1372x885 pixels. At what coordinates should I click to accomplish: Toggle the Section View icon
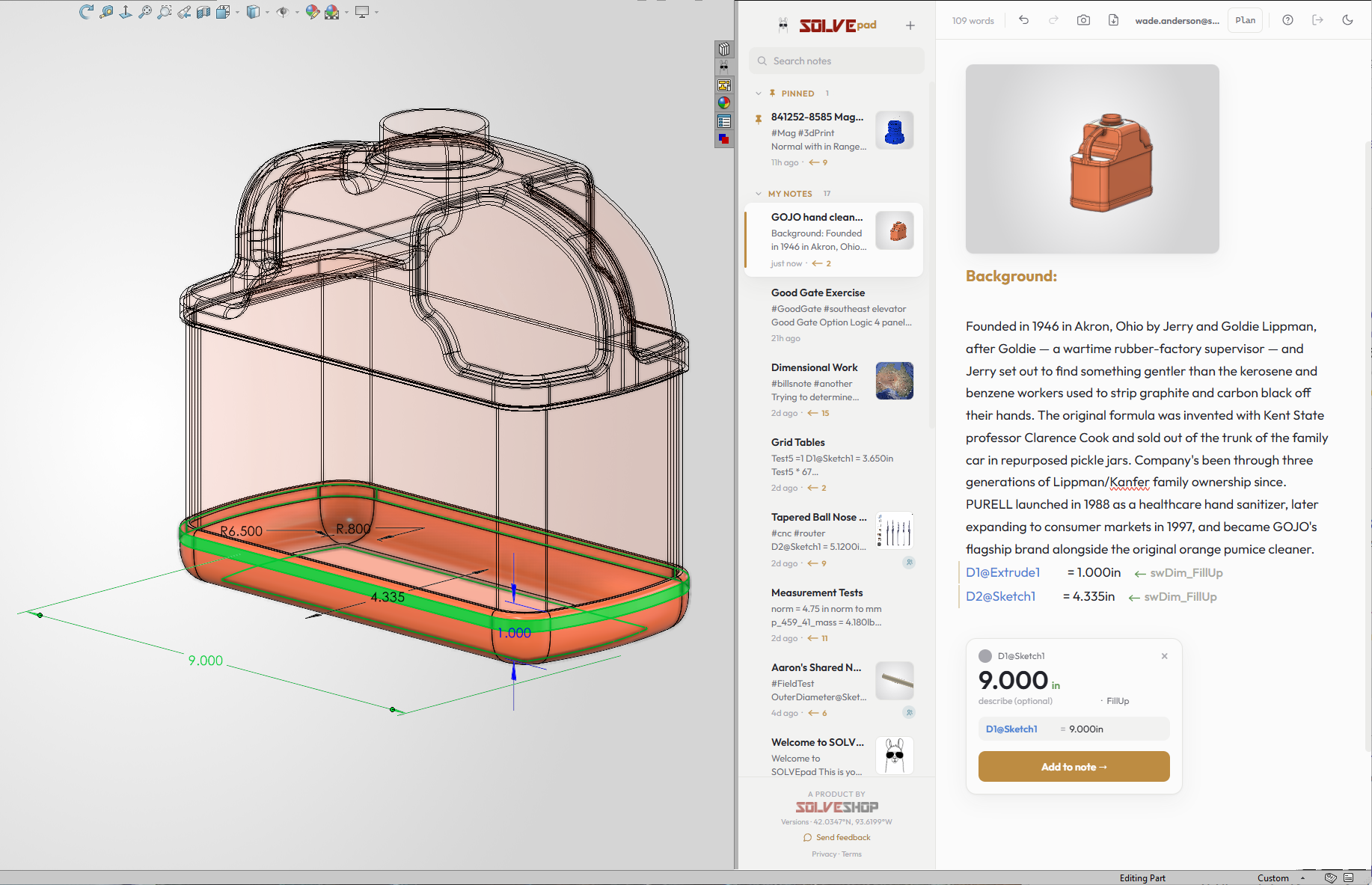203,11
